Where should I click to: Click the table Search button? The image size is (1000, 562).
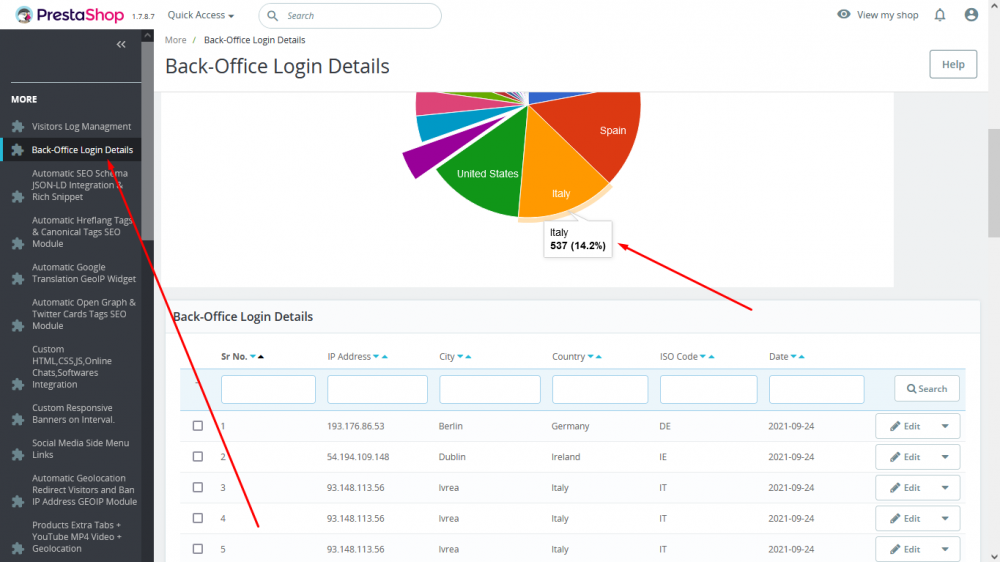[927, 388]
